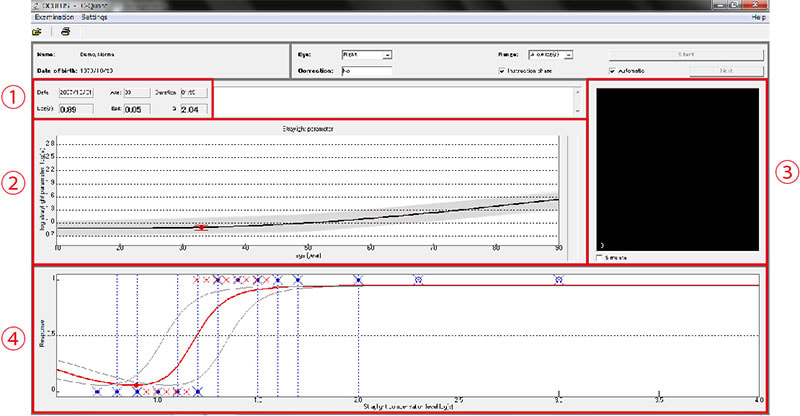Click the black stimulus display panel
The image size is (800, 416).
[x=678, y=169]
